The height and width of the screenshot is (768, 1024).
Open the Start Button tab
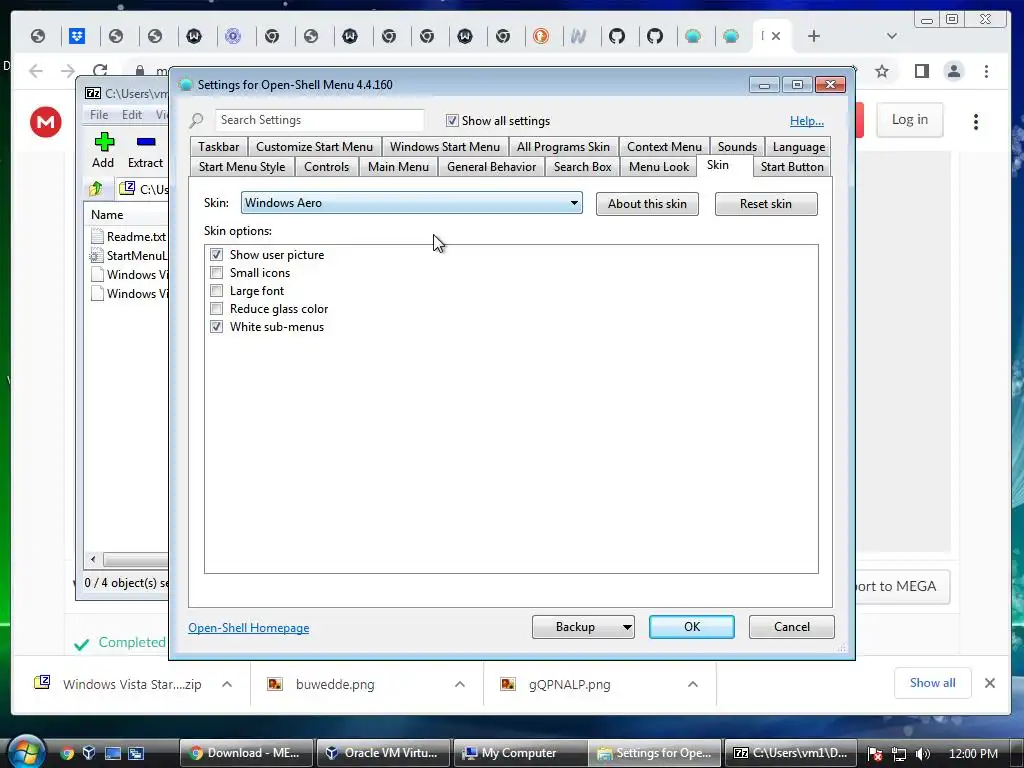tap(792, 167)
